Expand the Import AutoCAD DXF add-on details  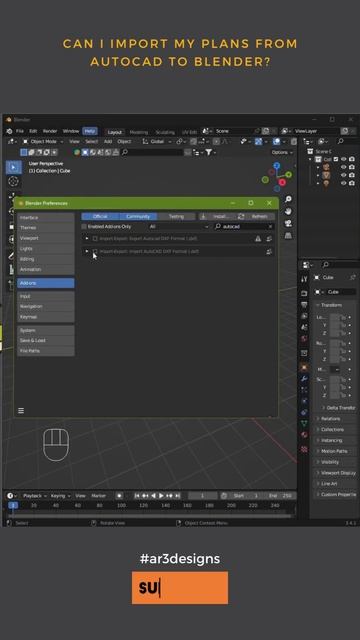87,251
